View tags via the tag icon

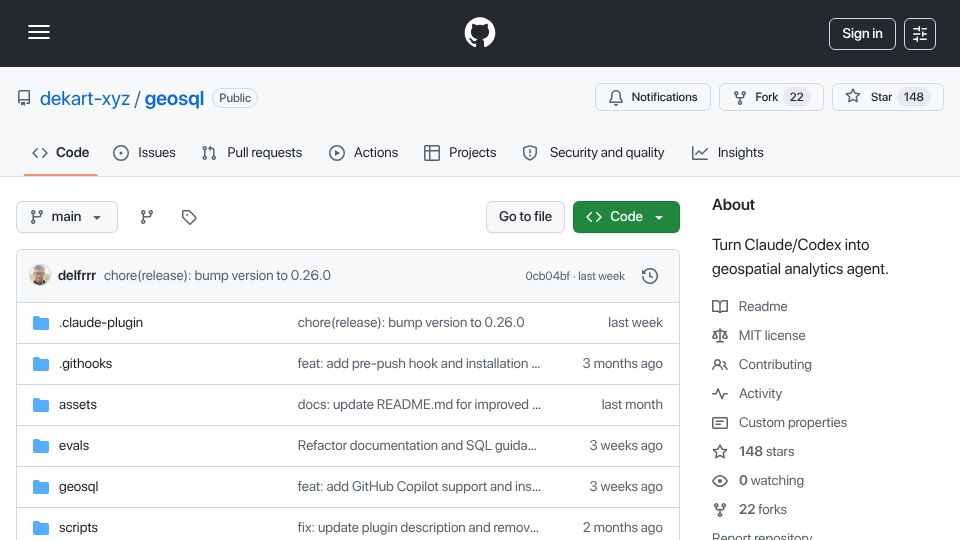189,217
